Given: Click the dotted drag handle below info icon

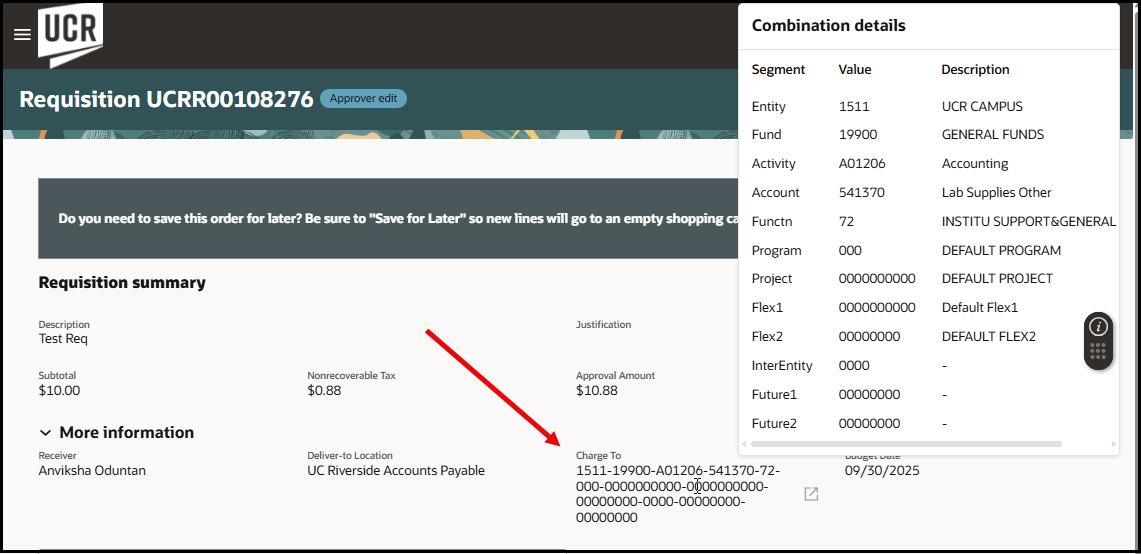Looking at the screenshot, I should point(1098,351).
